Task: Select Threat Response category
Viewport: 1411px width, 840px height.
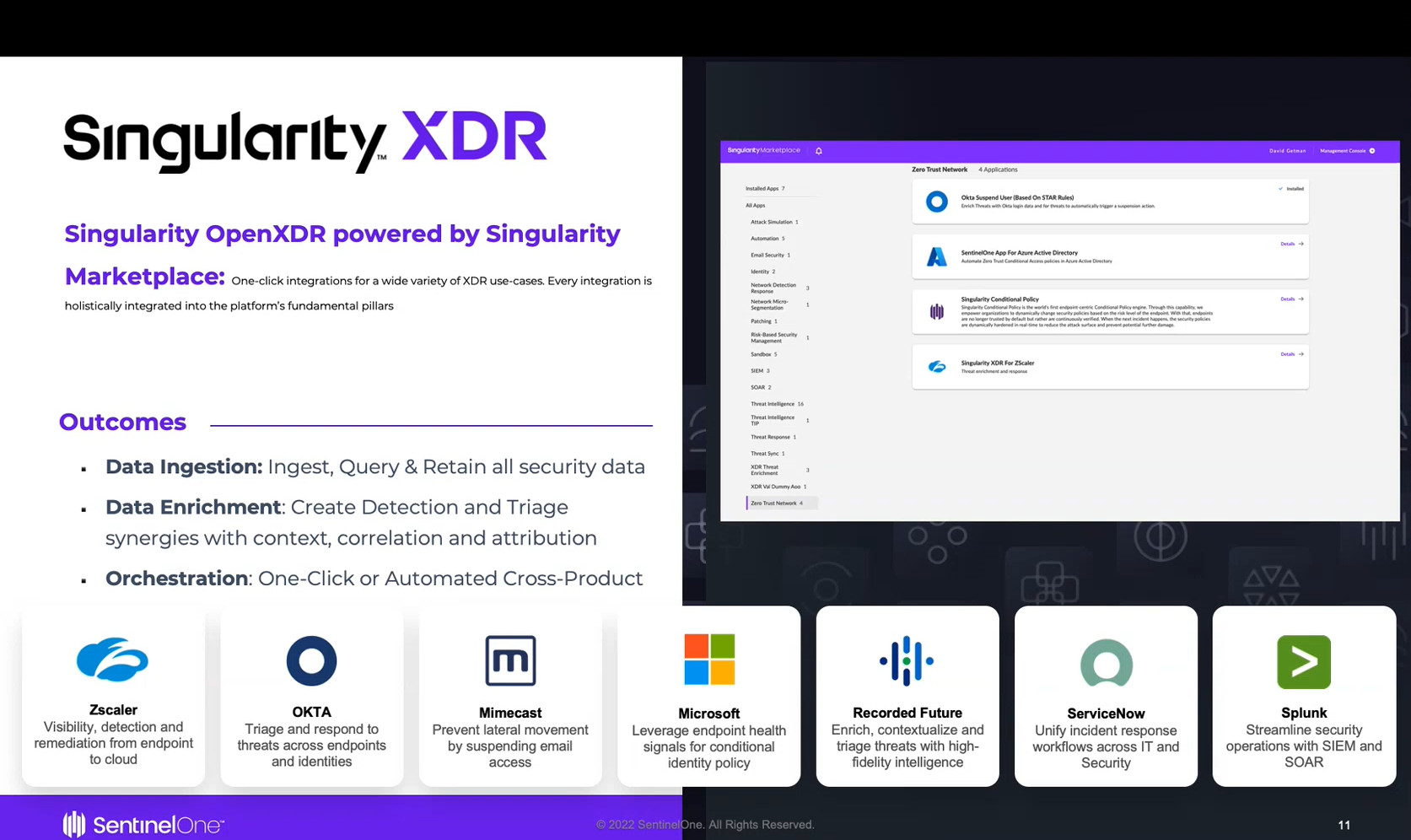Action: 773,437
